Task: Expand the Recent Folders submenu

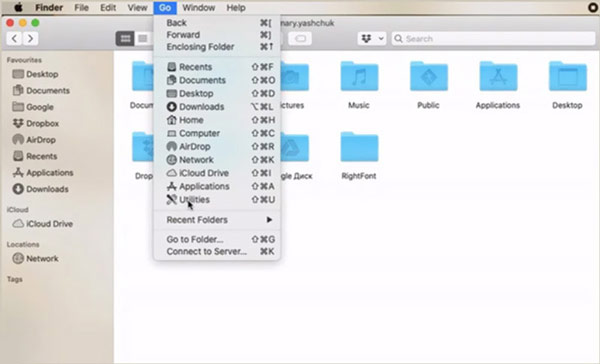Action: pyautogui.click(x=217, y=220)
